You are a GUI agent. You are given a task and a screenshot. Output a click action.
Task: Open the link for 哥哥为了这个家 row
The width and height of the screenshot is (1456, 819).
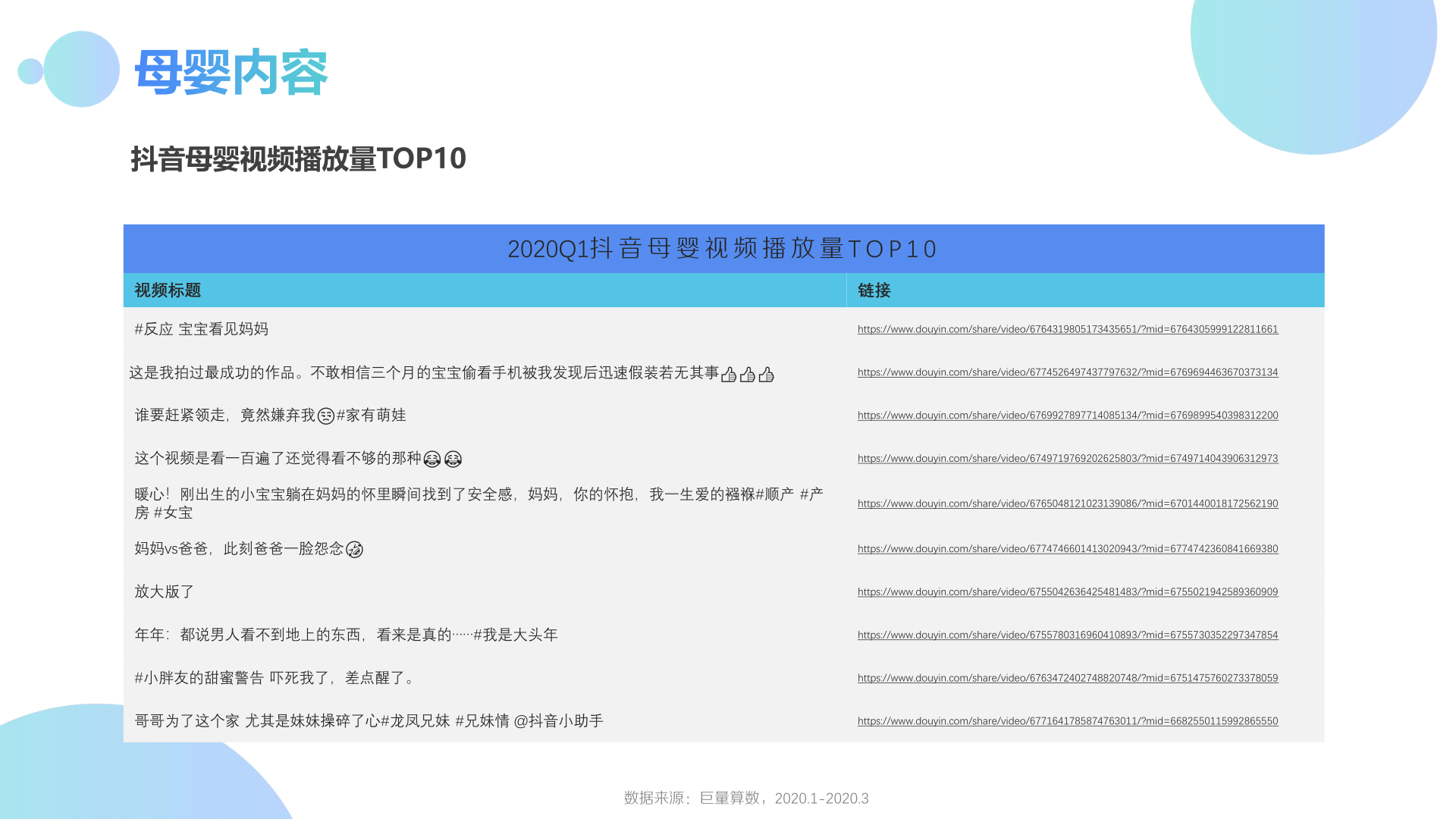(x=1068, y=721)
